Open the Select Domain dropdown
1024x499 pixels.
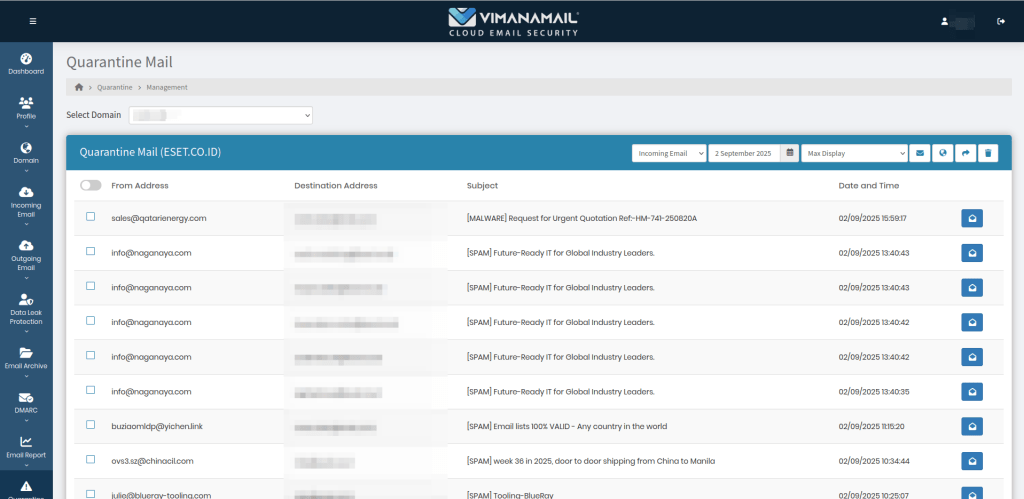coord(221,115)
